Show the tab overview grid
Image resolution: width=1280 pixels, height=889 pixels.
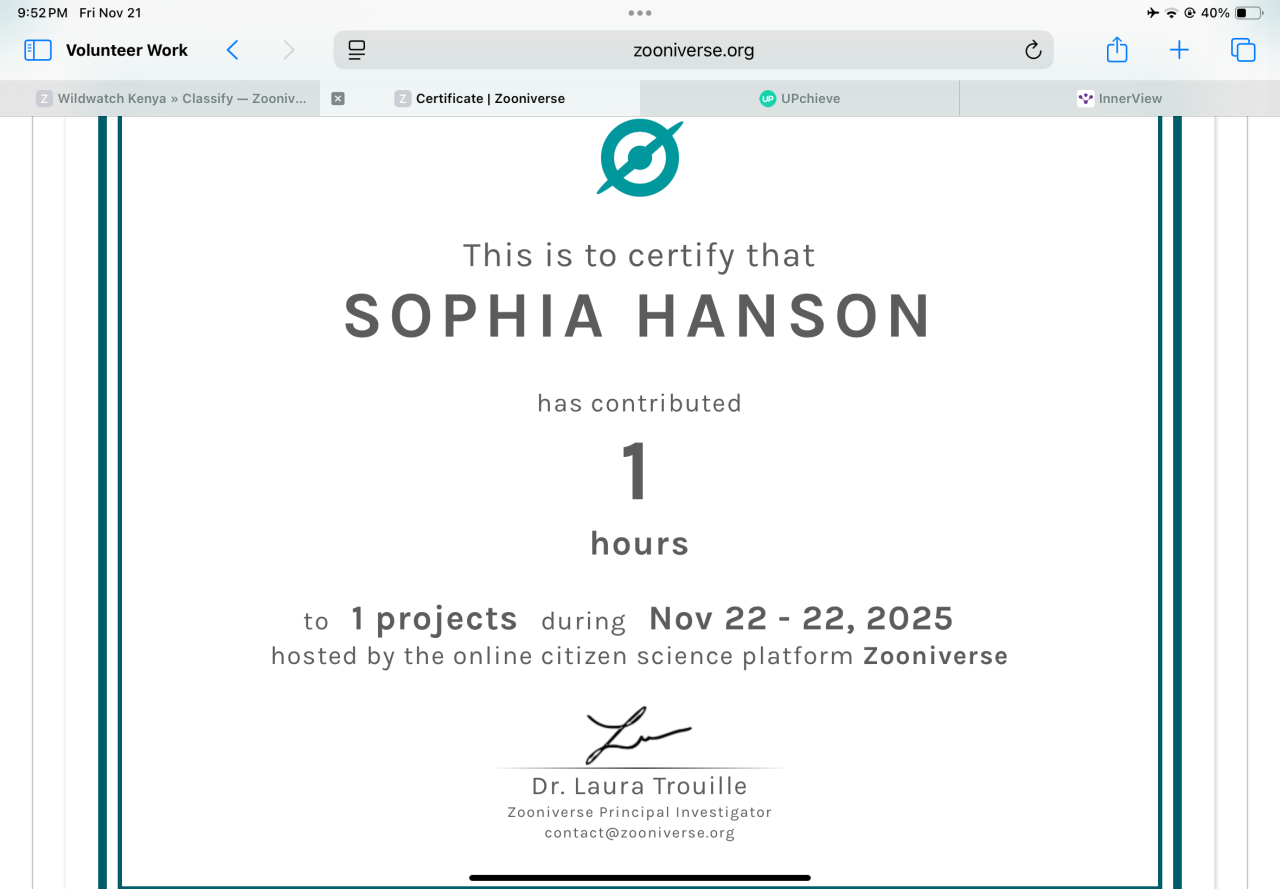click(1243, 50)
